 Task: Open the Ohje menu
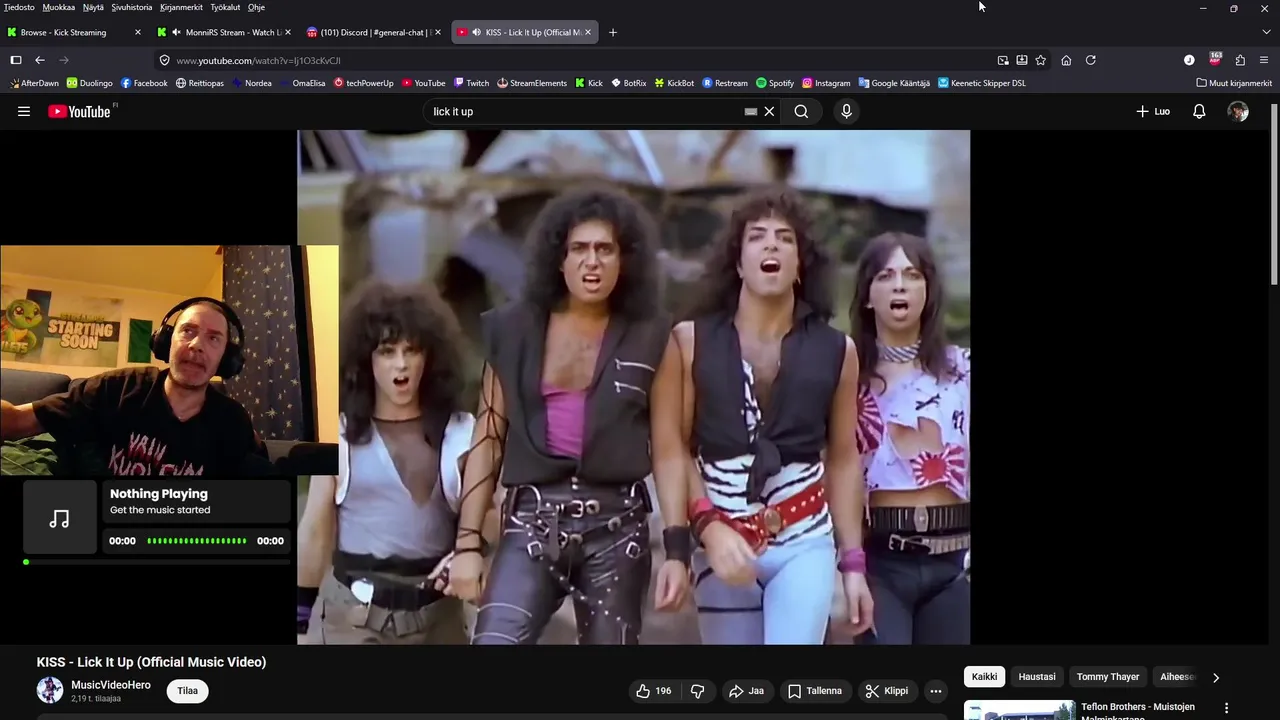pos(256,7)
